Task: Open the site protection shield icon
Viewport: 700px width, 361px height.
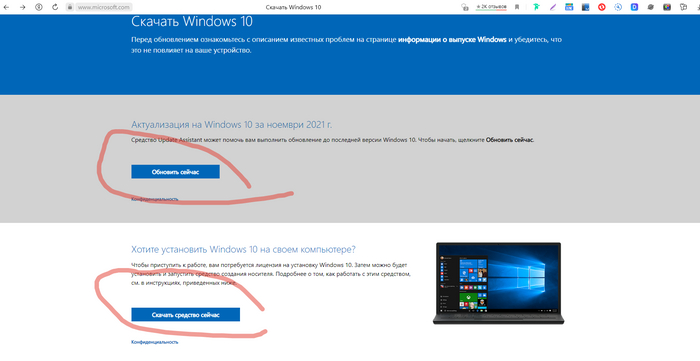Action: tap(465, 7)
